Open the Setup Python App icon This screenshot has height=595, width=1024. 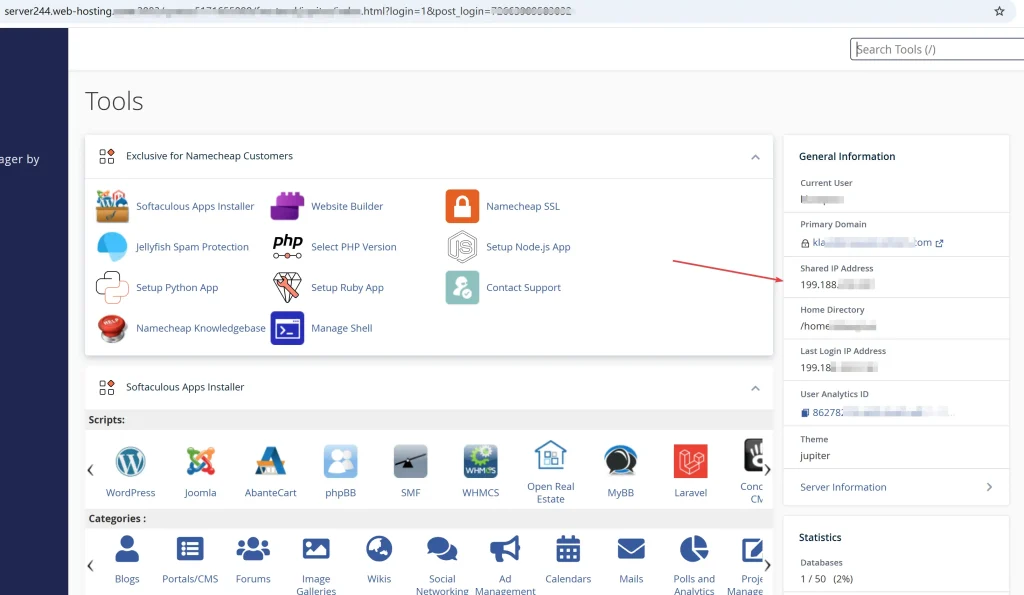[x=112, y=287]
